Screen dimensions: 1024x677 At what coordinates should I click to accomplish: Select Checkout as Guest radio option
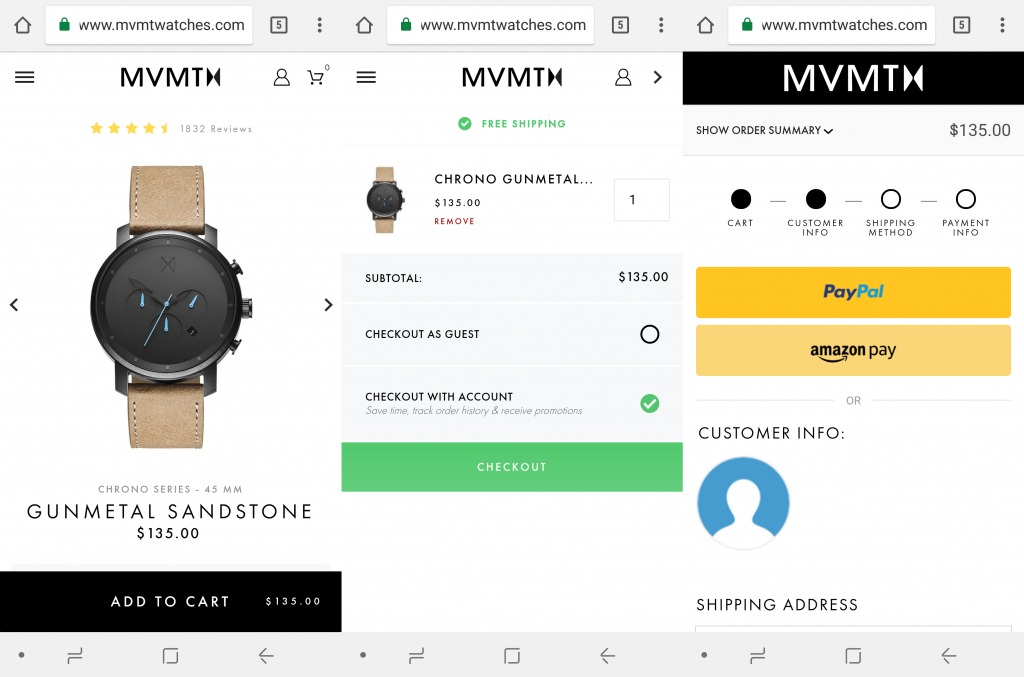click(650, 334)
